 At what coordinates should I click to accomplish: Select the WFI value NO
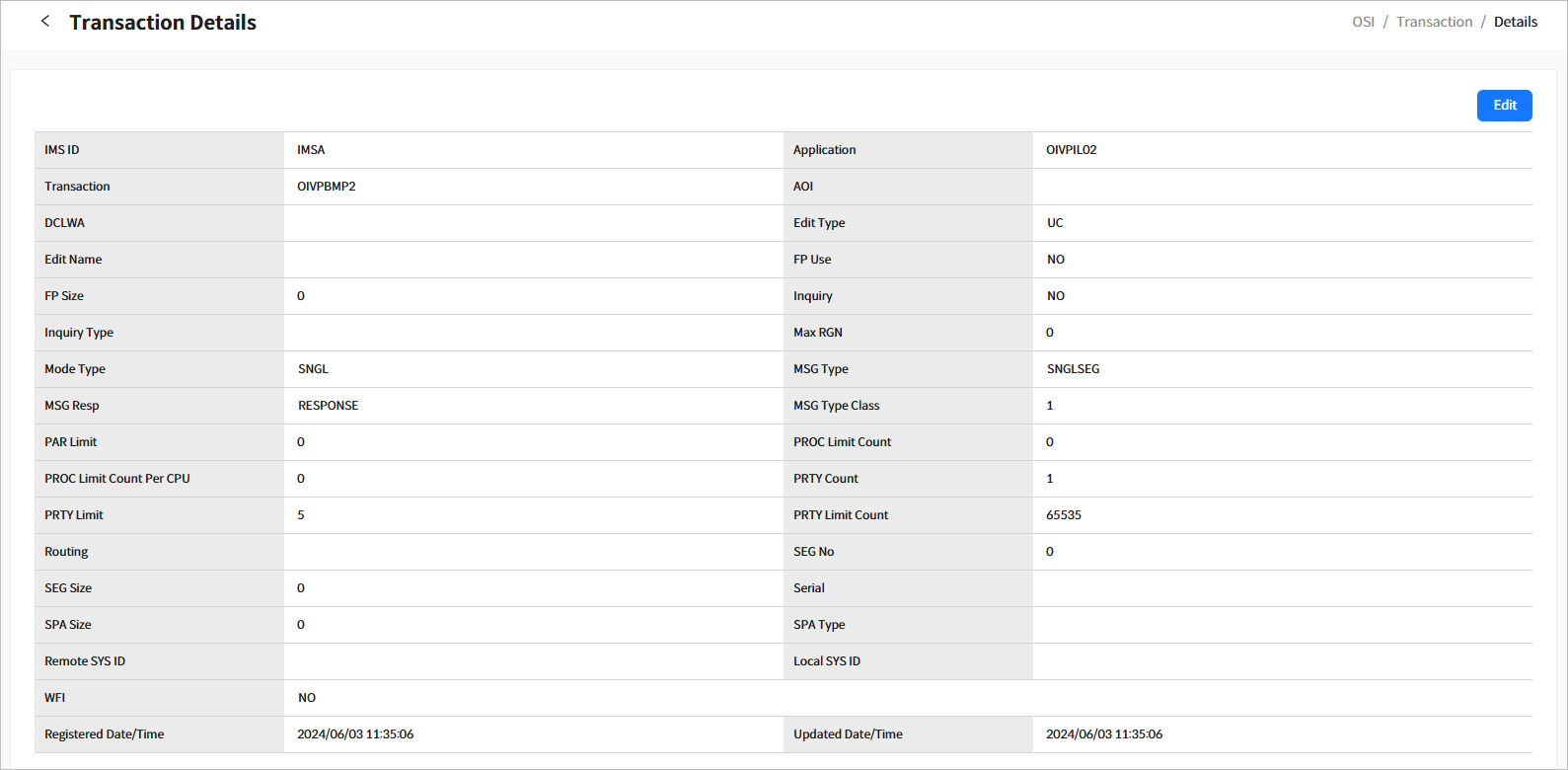pos(307,698)
